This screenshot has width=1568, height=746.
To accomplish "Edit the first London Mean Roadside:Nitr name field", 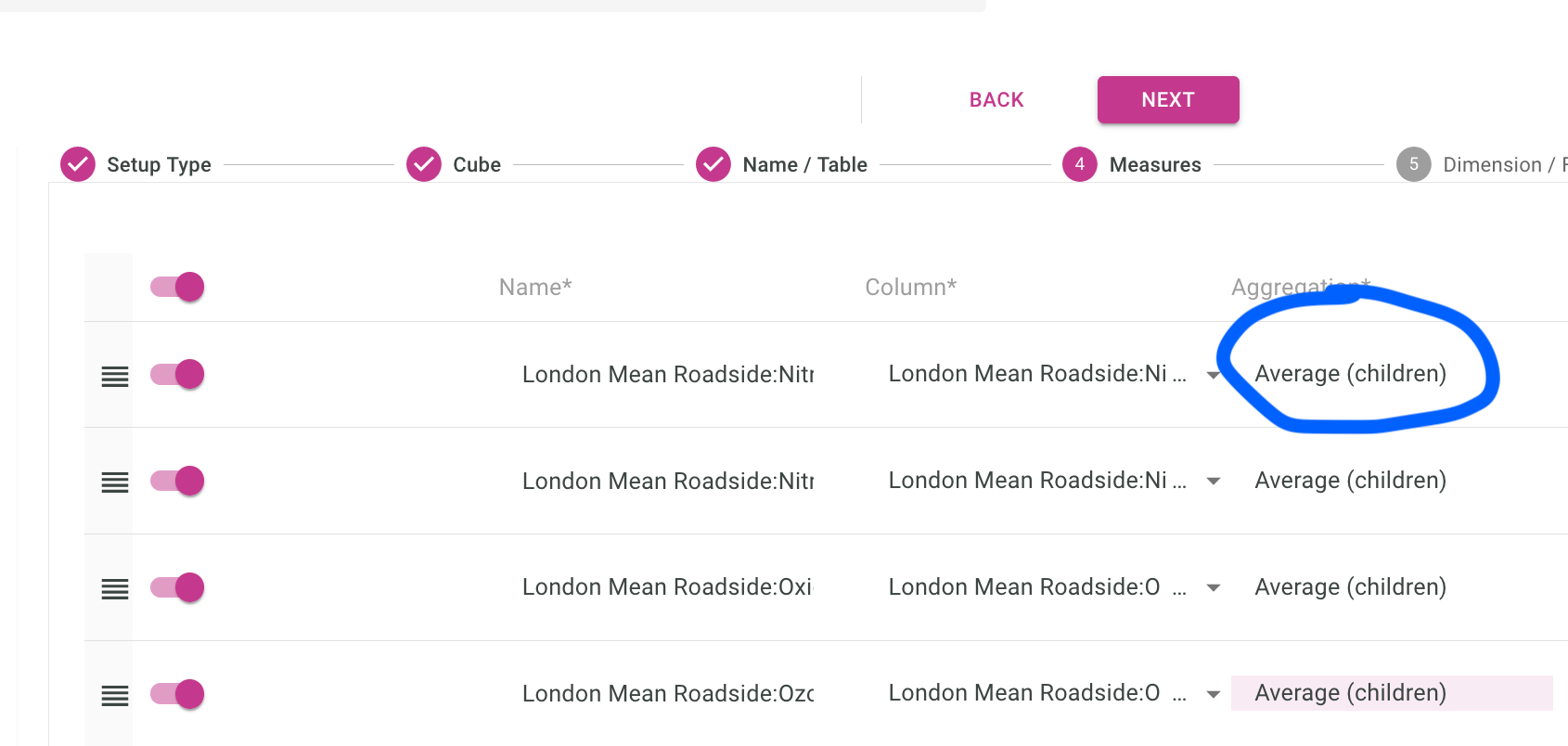I will tap(668, 375).
